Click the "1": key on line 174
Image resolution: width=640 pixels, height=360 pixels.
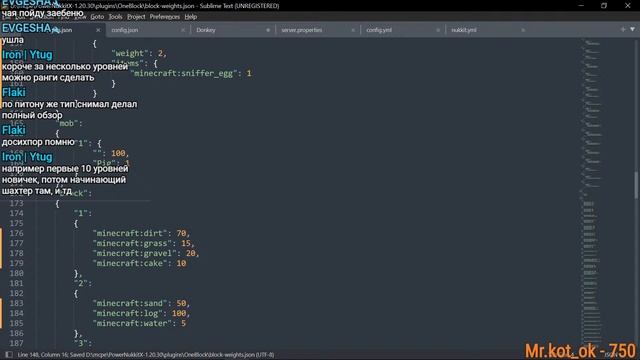[83, 213]
